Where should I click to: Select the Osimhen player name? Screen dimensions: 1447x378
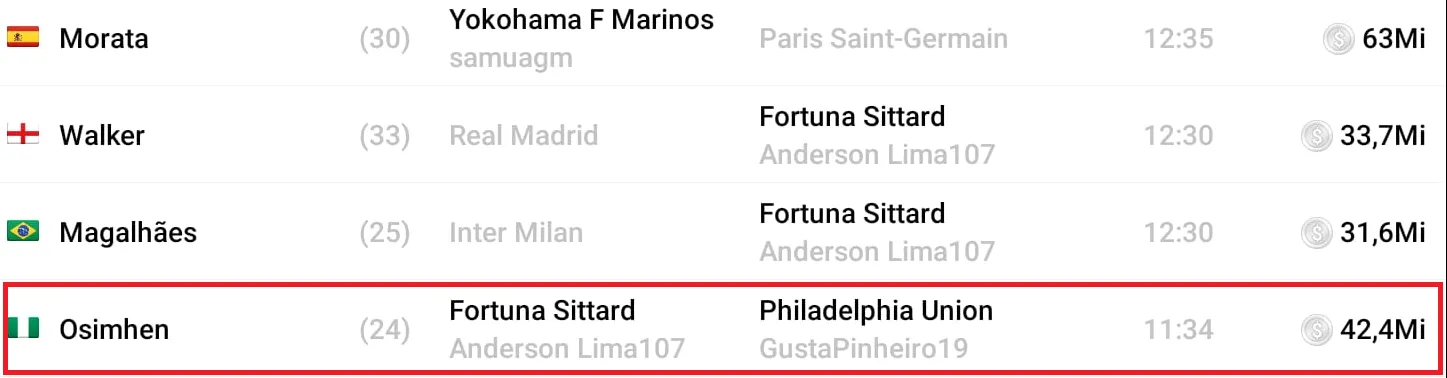click(114, 330)
